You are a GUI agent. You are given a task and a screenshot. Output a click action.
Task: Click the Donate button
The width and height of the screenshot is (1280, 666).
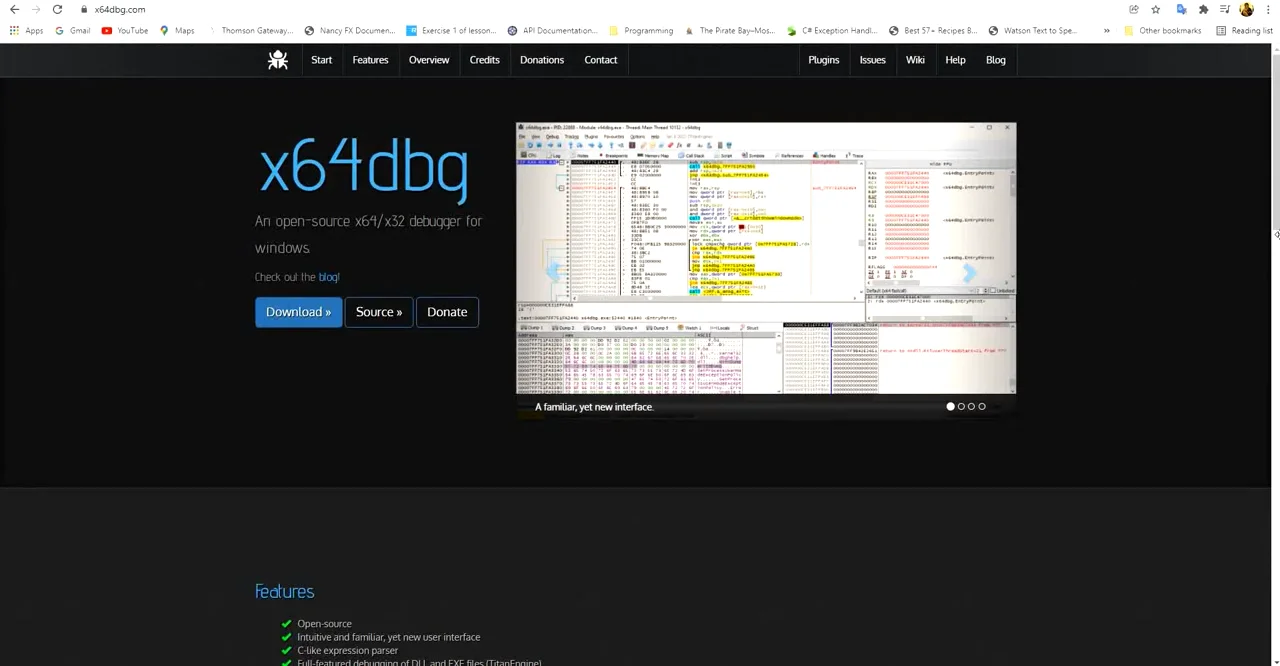click(447, 312)
